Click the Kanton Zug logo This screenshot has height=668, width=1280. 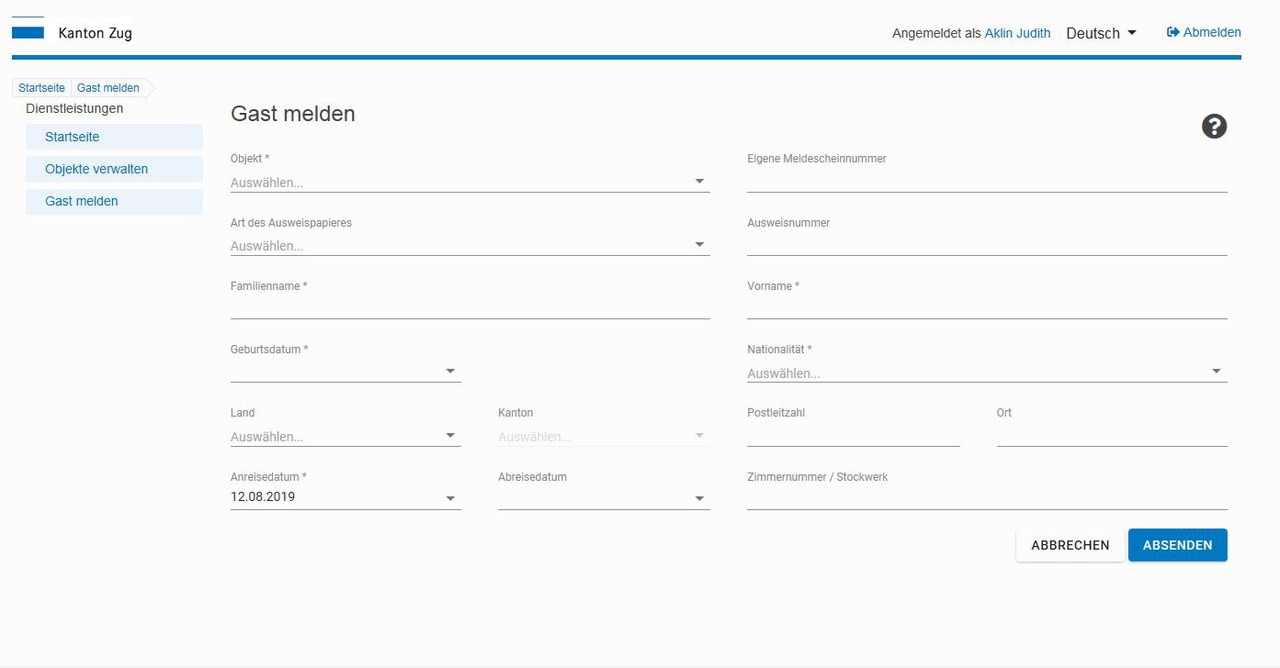28,32
